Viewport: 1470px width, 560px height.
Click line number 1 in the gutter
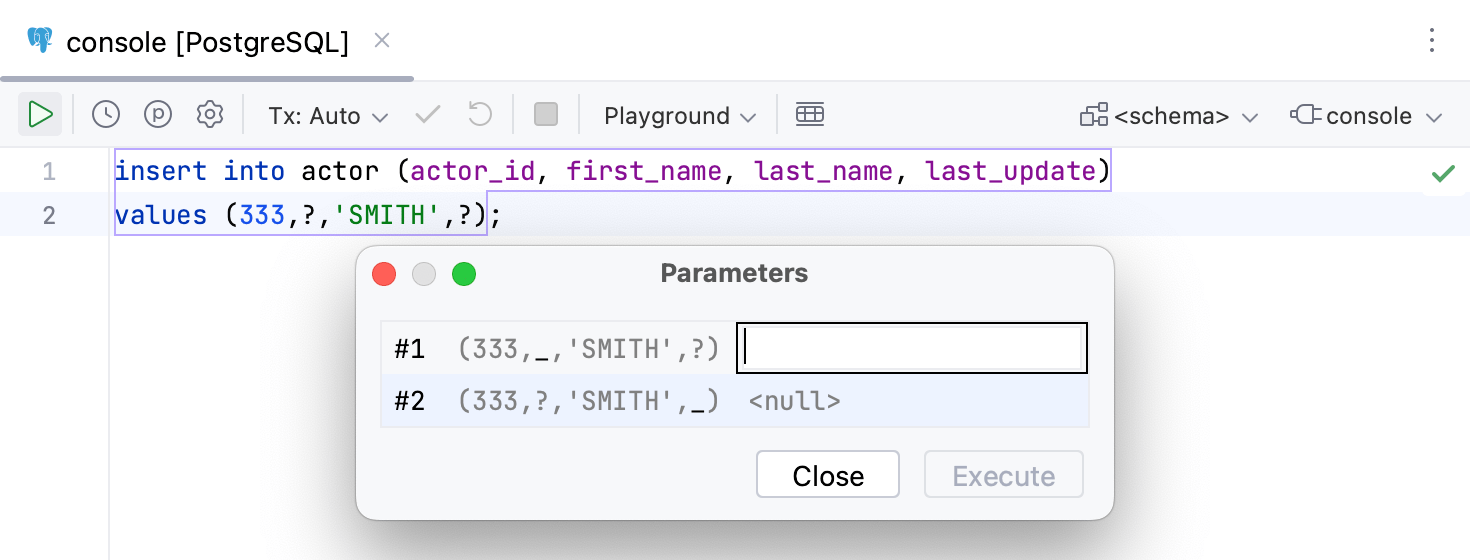[x=49, y=171]
